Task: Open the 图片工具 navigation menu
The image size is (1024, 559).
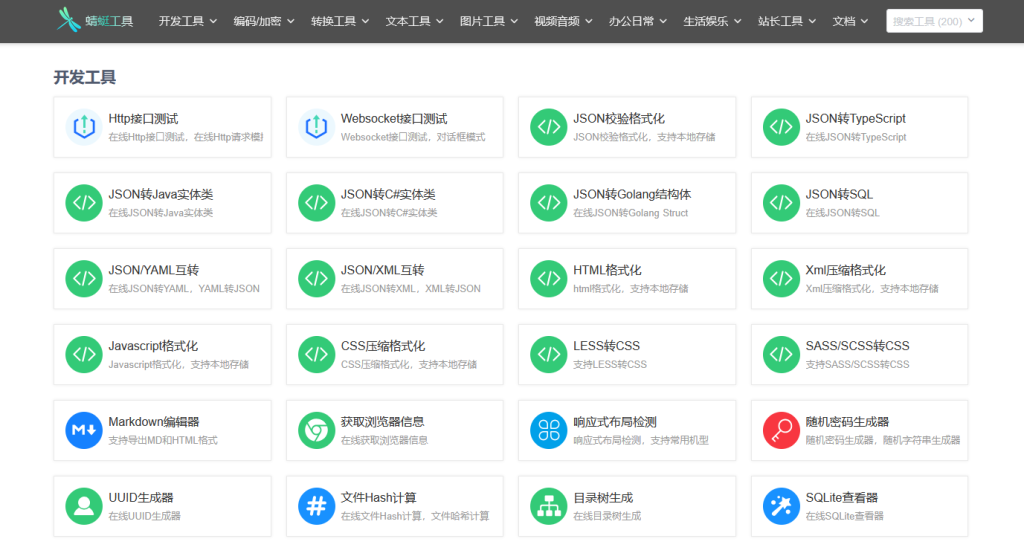Action: 488,21
